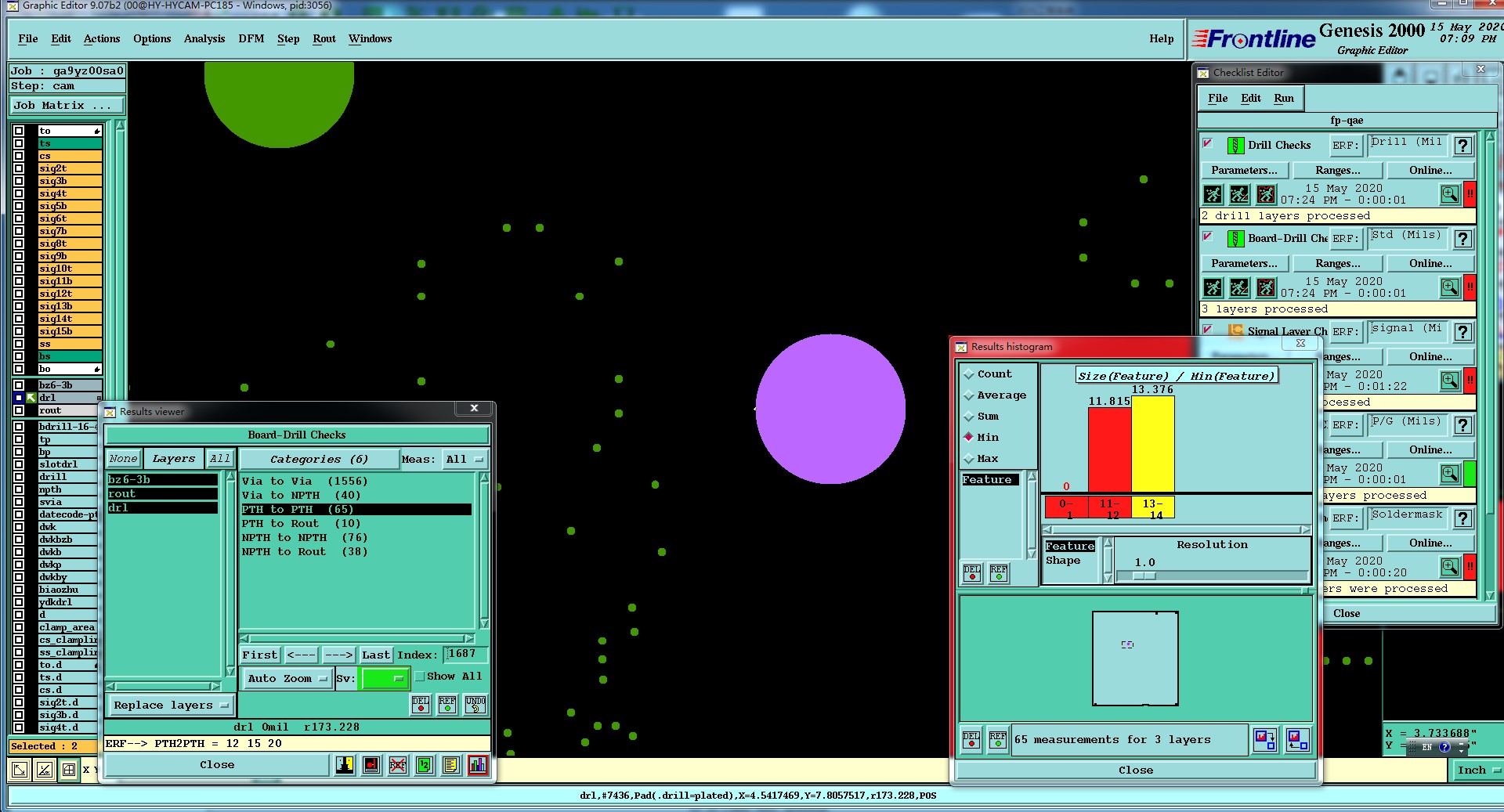
Task: Click the help question mark for Signal Layer Checks
Action: (1462, 332)
